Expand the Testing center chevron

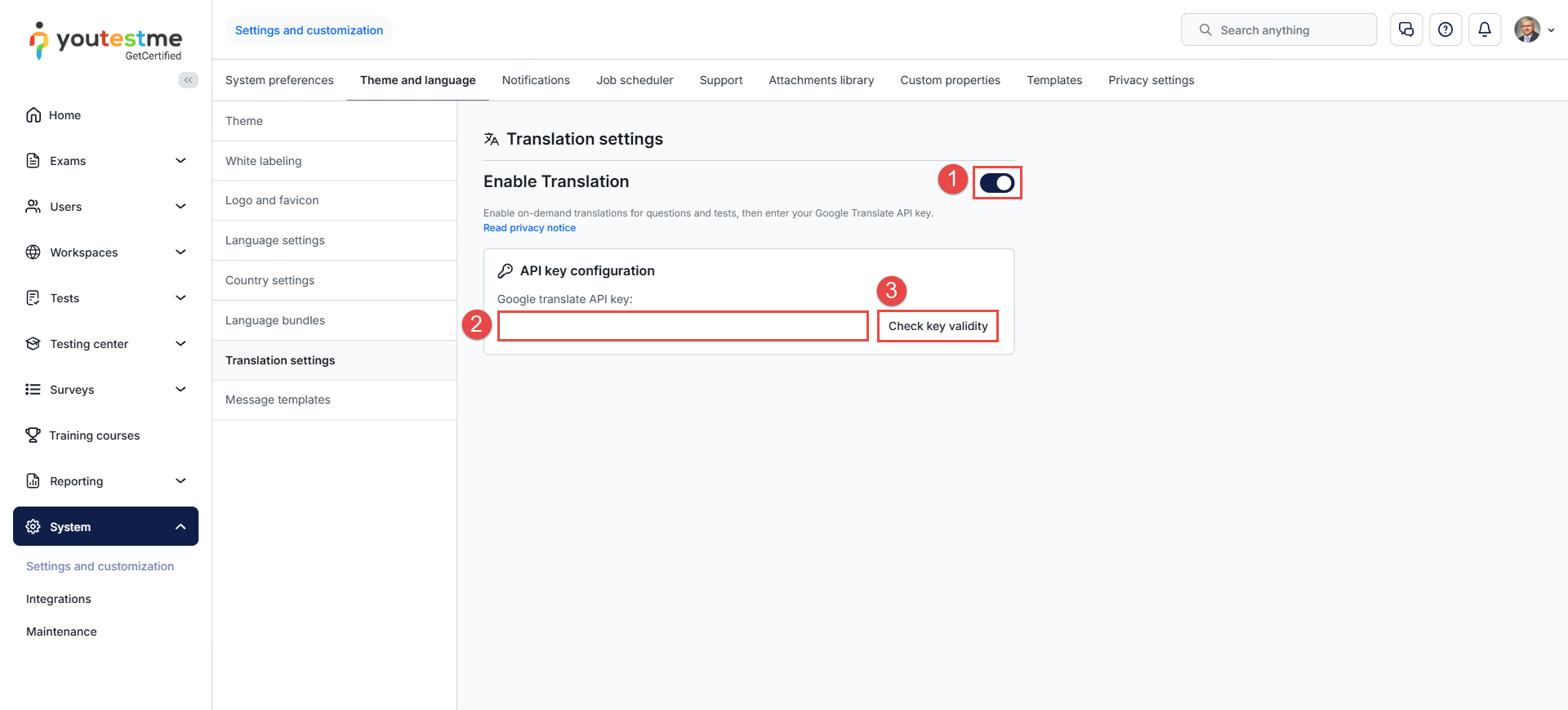(180, 344)
